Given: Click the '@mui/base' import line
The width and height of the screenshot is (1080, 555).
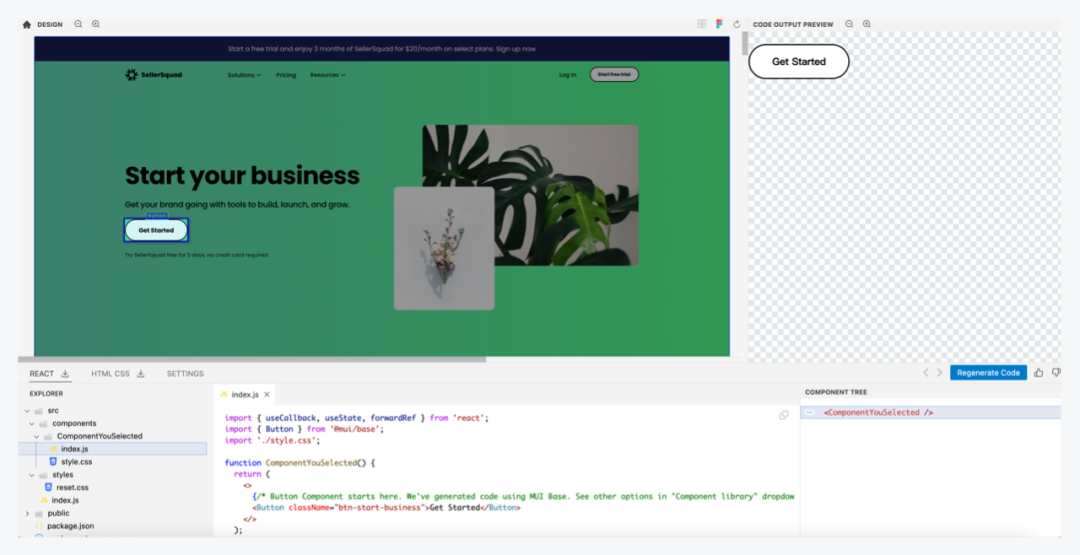Looking at the screenshot, I should click(304, 429).
